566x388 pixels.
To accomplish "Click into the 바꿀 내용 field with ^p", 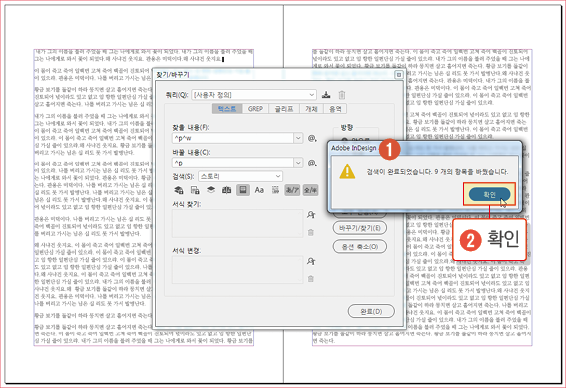I will (233, 163).
